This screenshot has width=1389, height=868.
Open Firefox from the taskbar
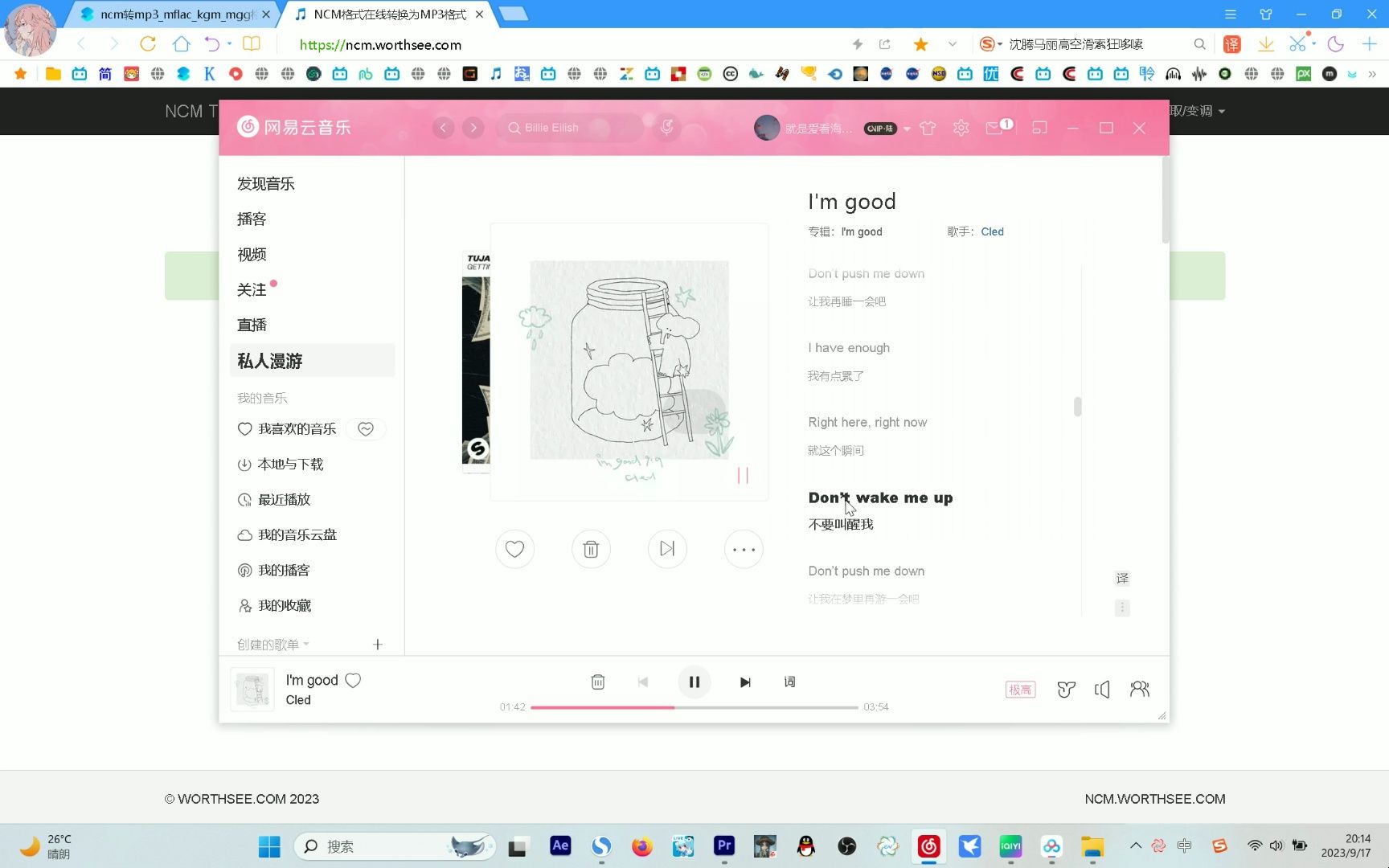[x=641, y=846]
